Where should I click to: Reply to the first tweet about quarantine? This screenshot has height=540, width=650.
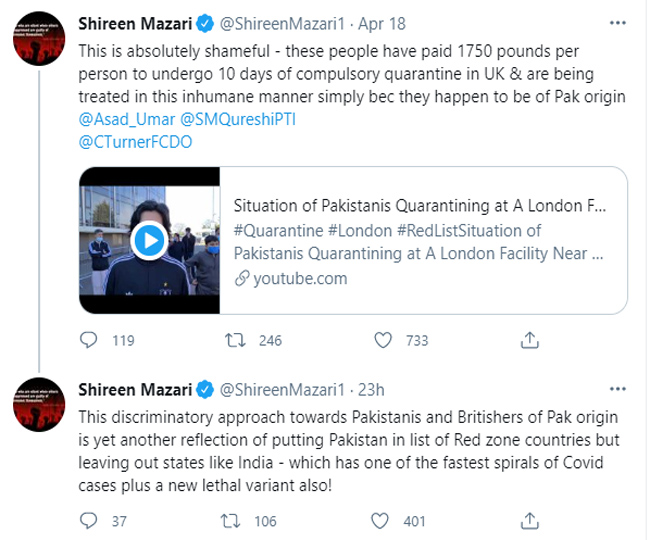(x=89, y=341)
